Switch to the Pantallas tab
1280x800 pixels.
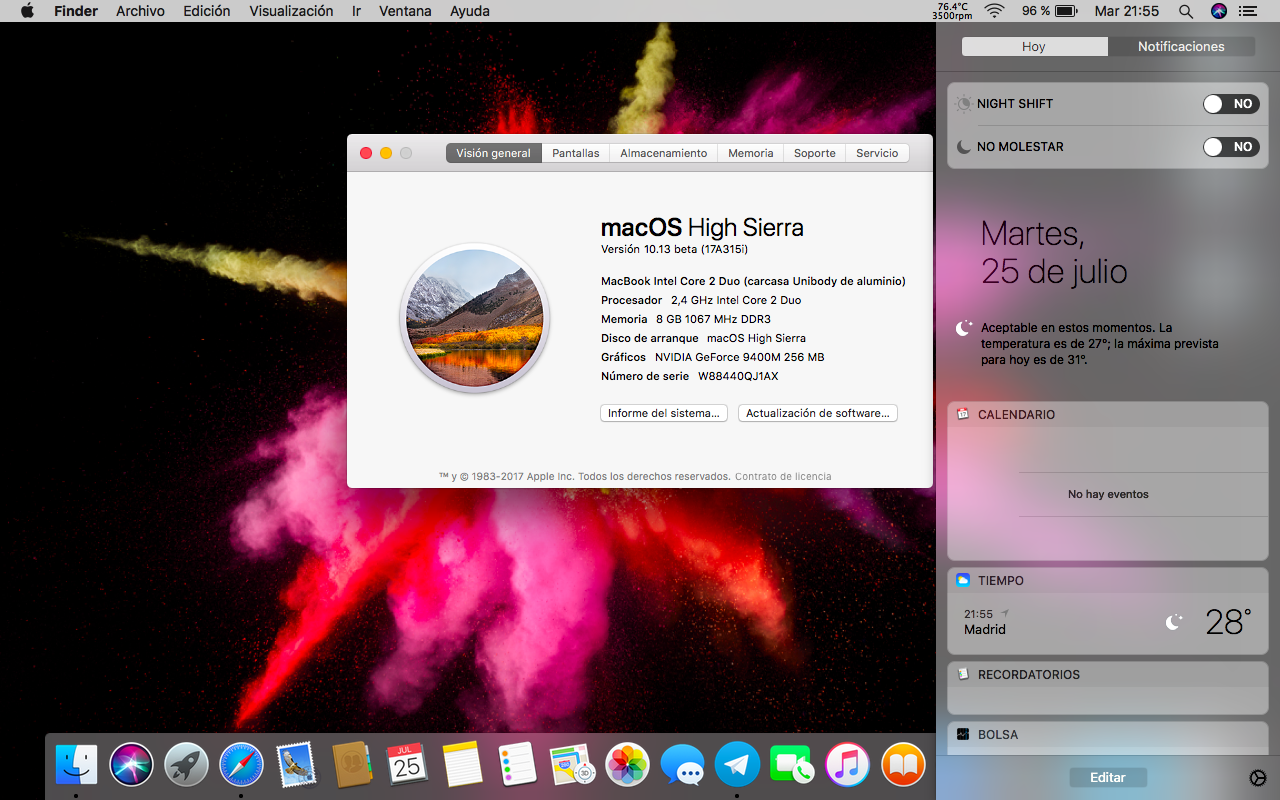tap(576, 153)
